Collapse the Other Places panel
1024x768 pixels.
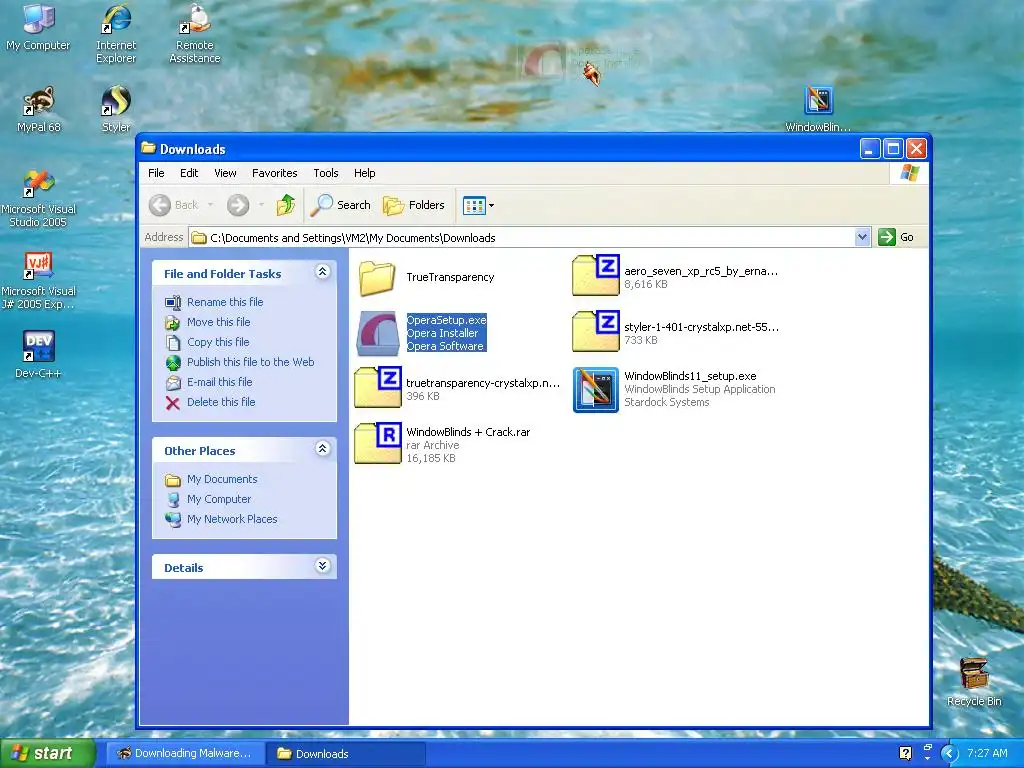point(323,449)
